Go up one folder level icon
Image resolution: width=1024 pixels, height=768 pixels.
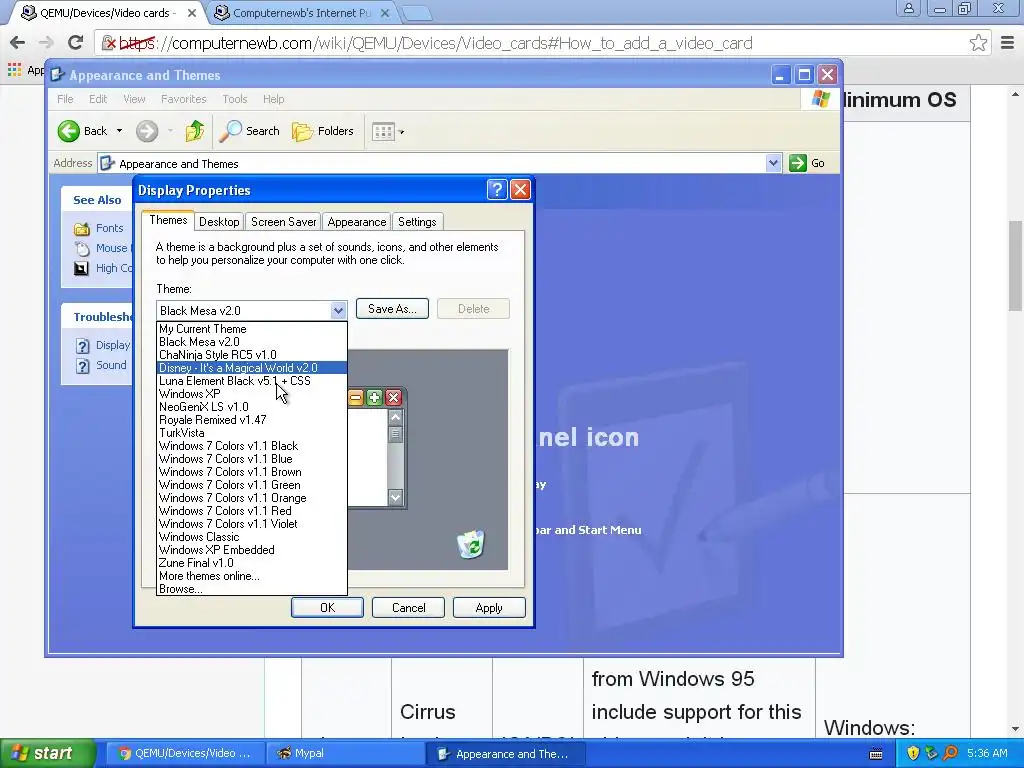pos(194,131)
